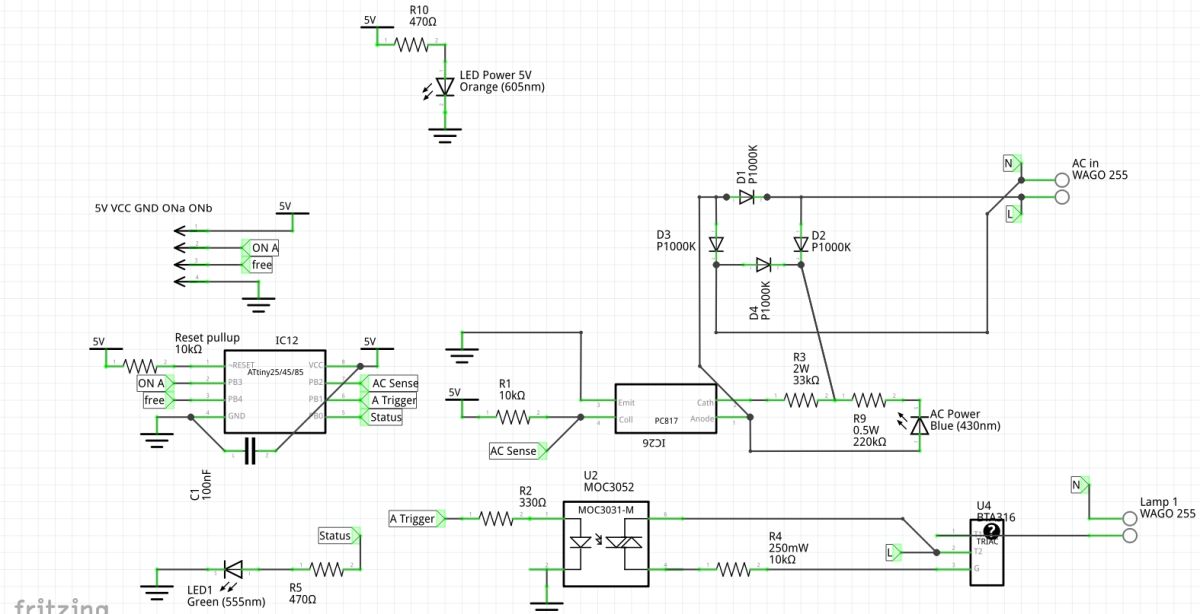Select the 5V label feeding R1

click(x=456, y=392)
